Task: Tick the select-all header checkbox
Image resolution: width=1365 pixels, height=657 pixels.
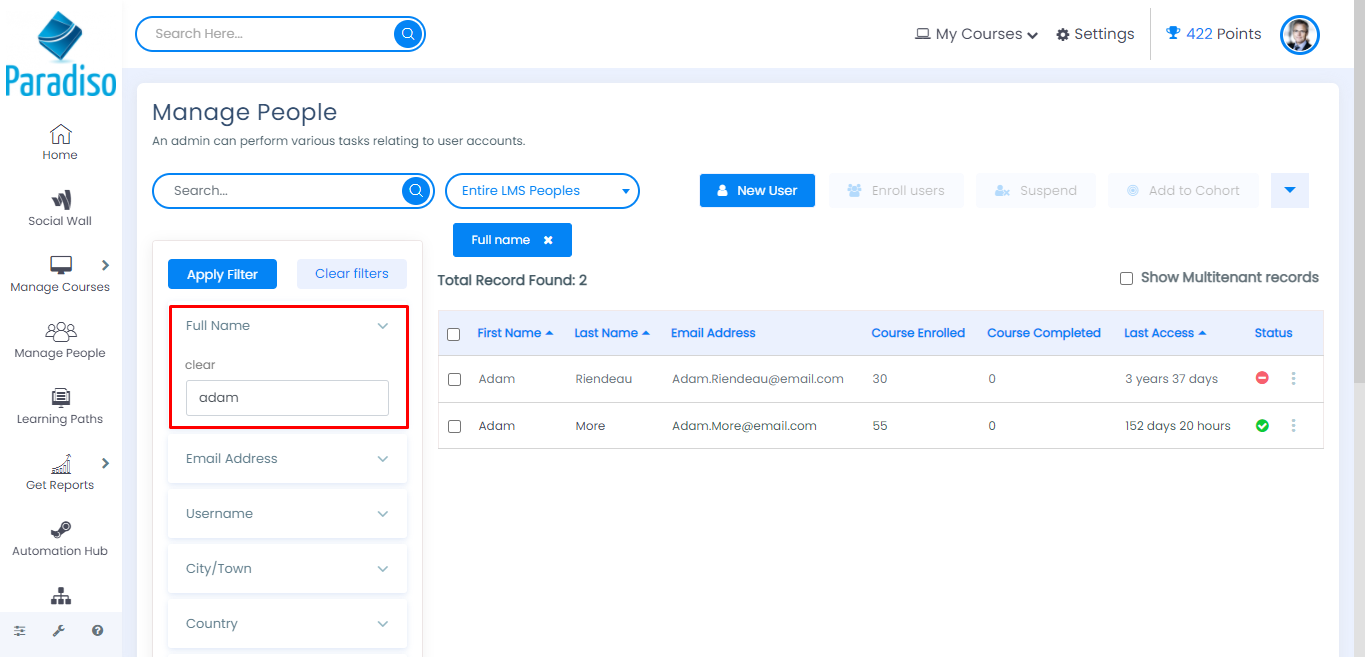Action: 454,334
